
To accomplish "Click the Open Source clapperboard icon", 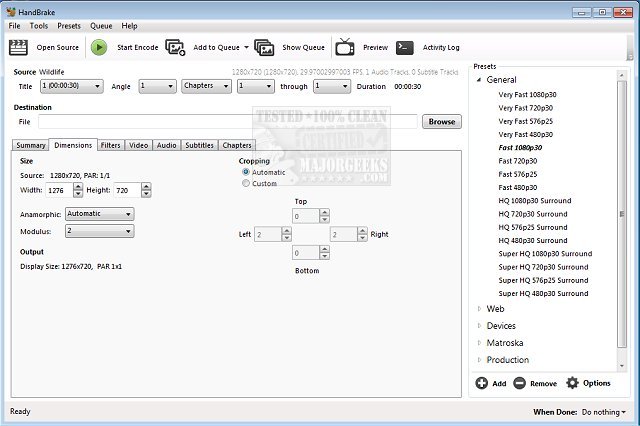I will coord(18,47).
